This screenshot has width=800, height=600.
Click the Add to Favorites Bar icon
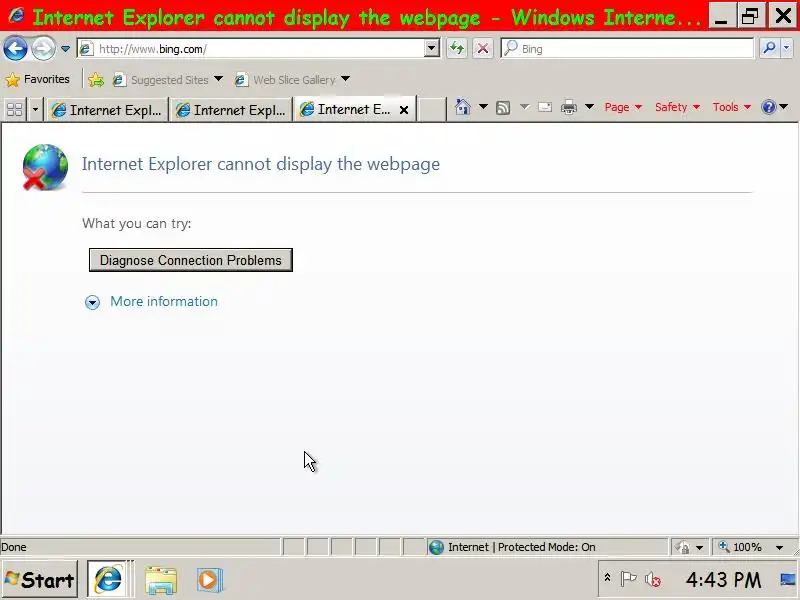pyautogui.click(x=96, y=80)
